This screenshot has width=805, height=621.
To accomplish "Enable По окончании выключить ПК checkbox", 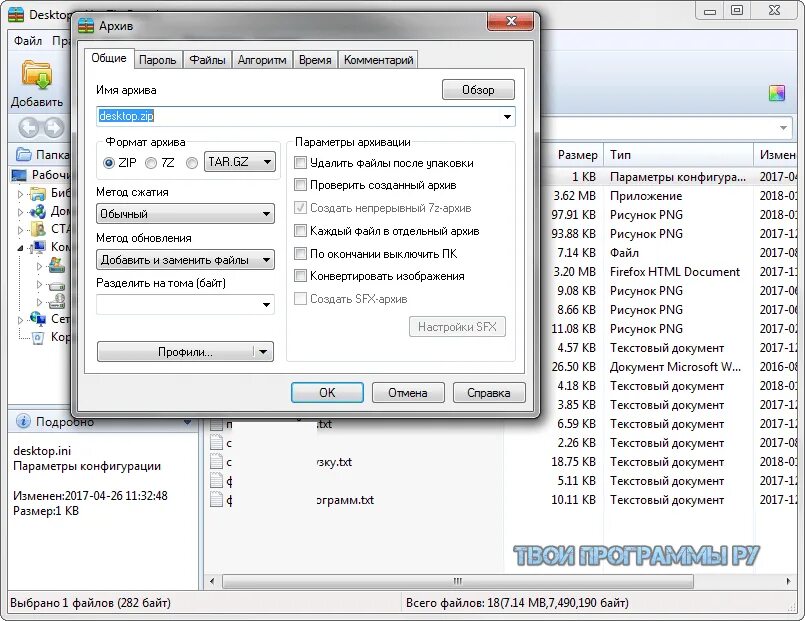I will [300, 254].
